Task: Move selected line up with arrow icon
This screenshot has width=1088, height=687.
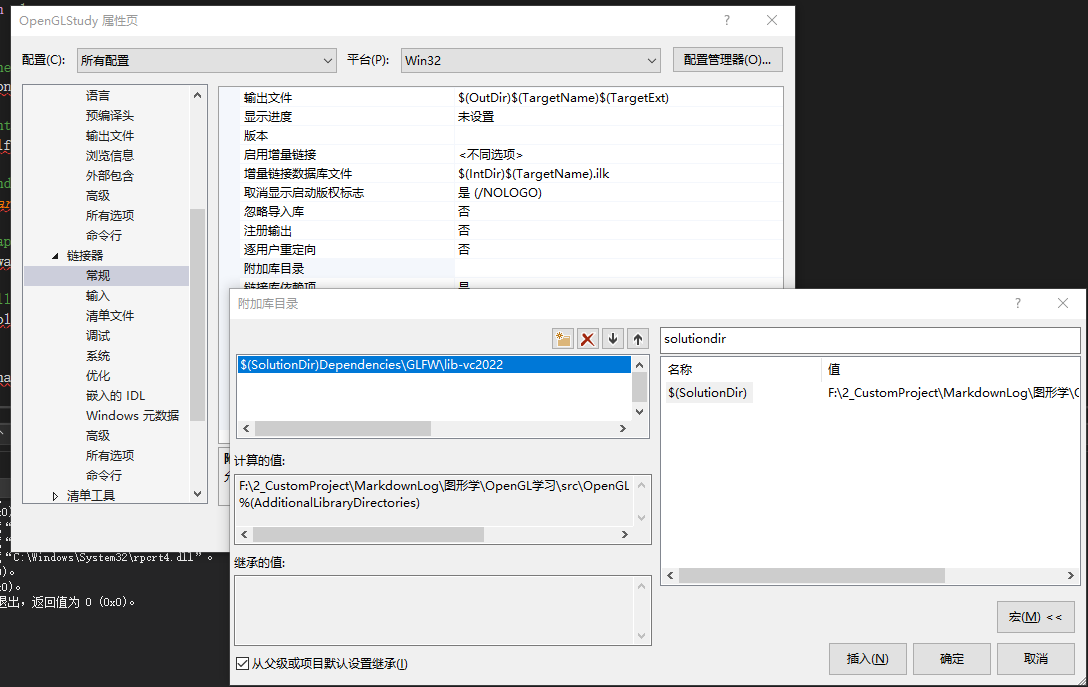Action: (638, 339)
